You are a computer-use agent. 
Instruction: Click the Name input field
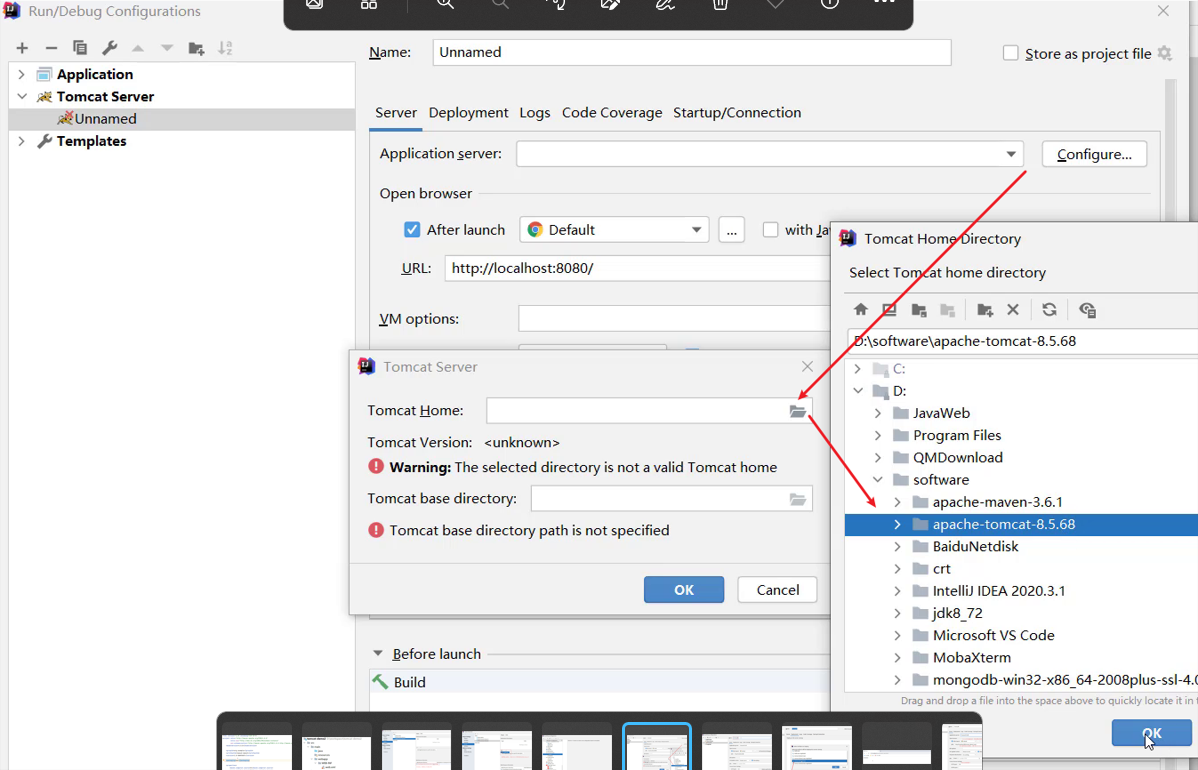pos(691,53)
